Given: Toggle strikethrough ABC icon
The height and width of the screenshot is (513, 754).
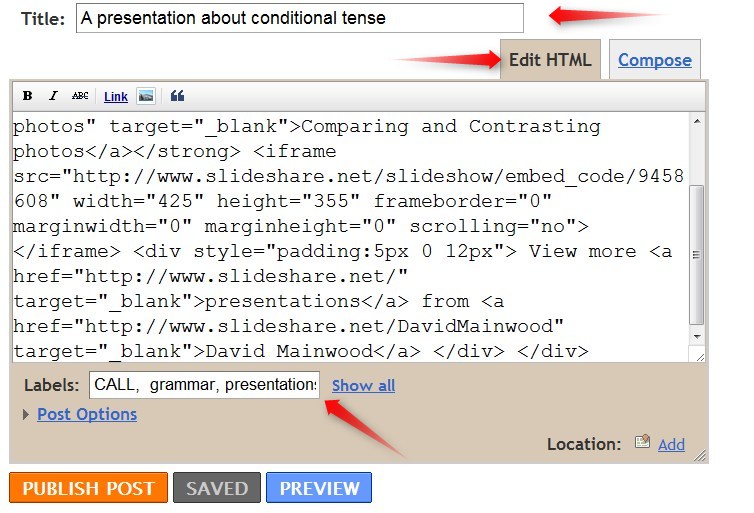Looking at the screenshot, I should [x=80, y=96].
